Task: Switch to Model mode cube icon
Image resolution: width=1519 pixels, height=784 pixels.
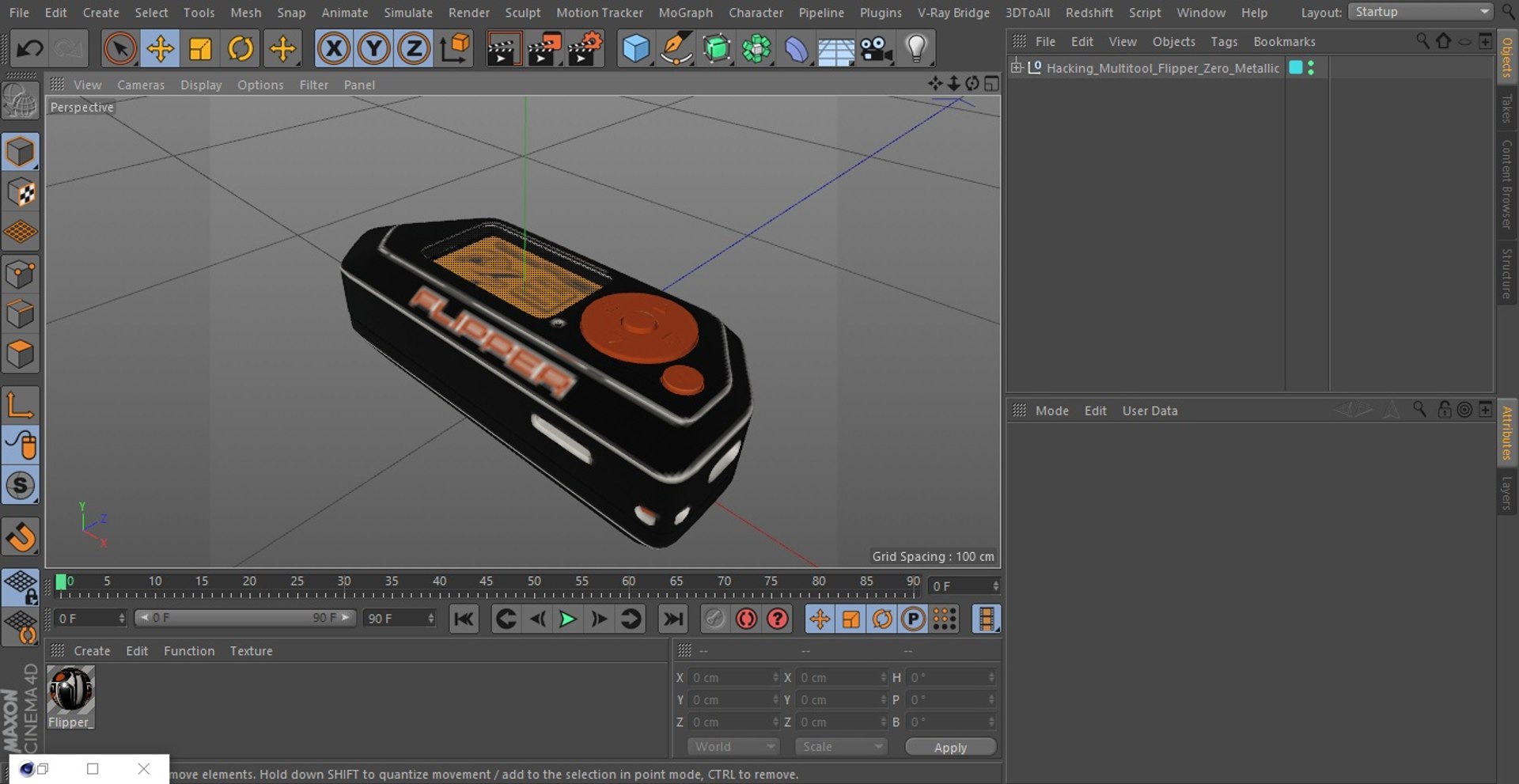Action: [x=20, y=152]
